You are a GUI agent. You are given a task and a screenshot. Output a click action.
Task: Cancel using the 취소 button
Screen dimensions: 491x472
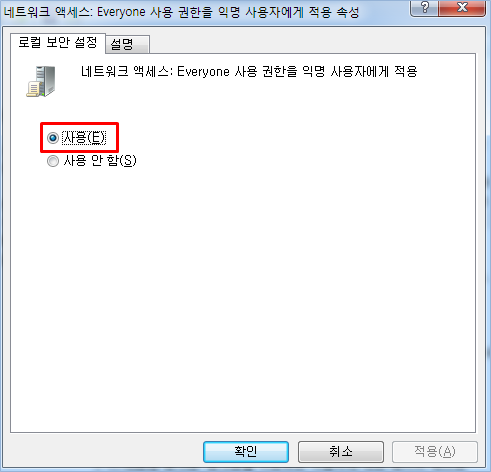[341, 452]
